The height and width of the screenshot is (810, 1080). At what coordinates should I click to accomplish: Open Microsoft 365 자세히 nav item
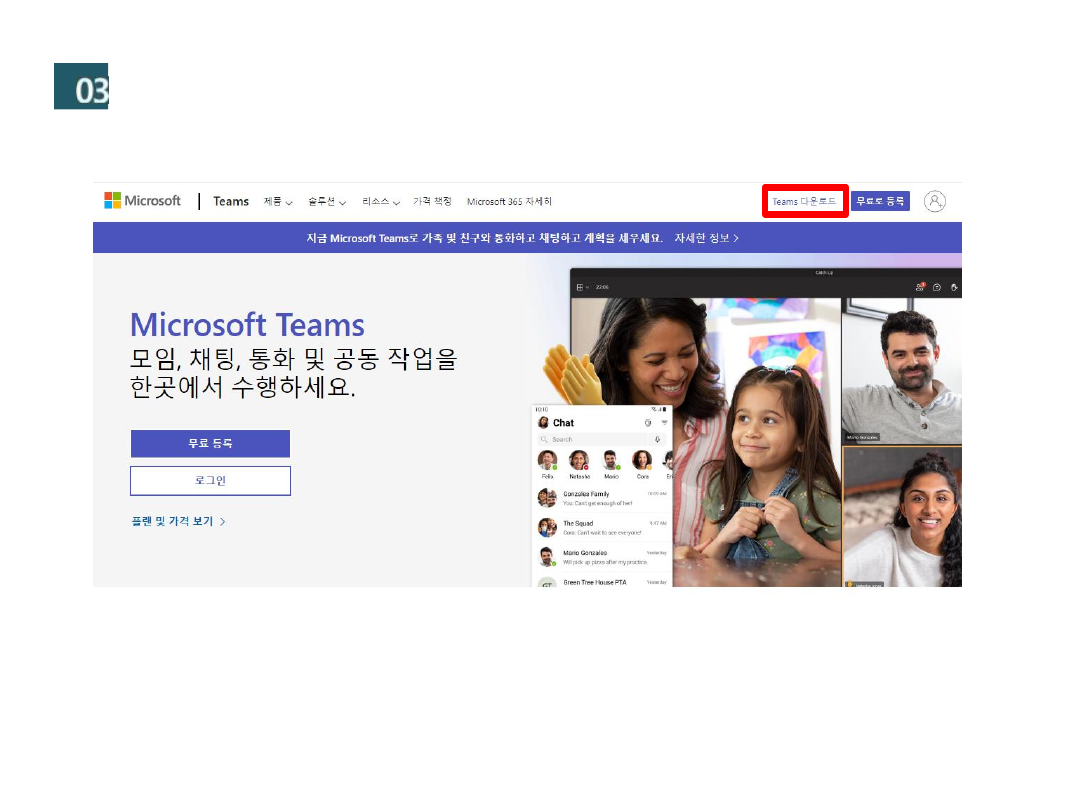tap(509, 202)
